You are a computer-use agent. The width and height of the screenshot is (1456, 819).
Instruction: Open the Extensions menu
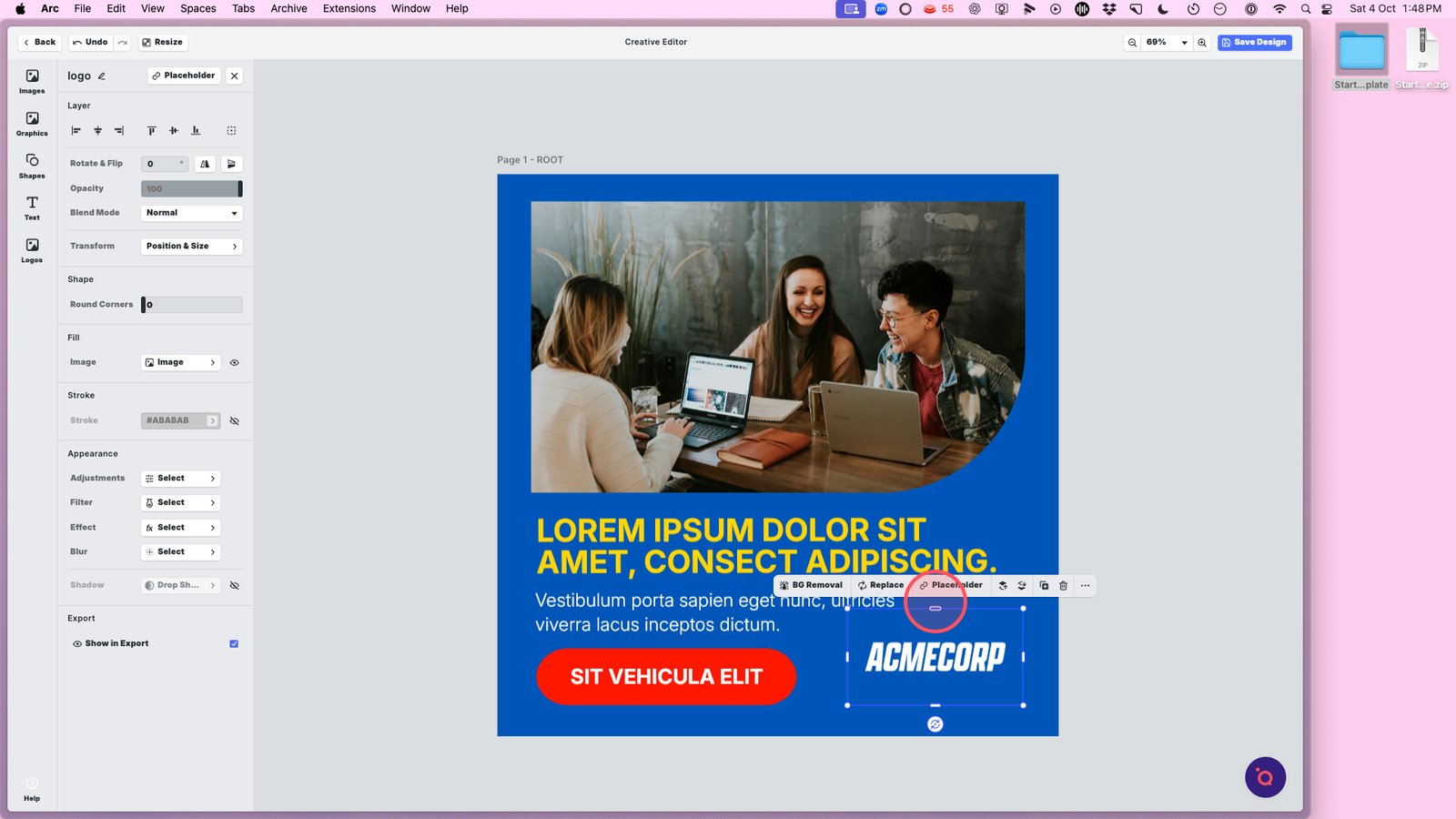[x=349, y=8]
